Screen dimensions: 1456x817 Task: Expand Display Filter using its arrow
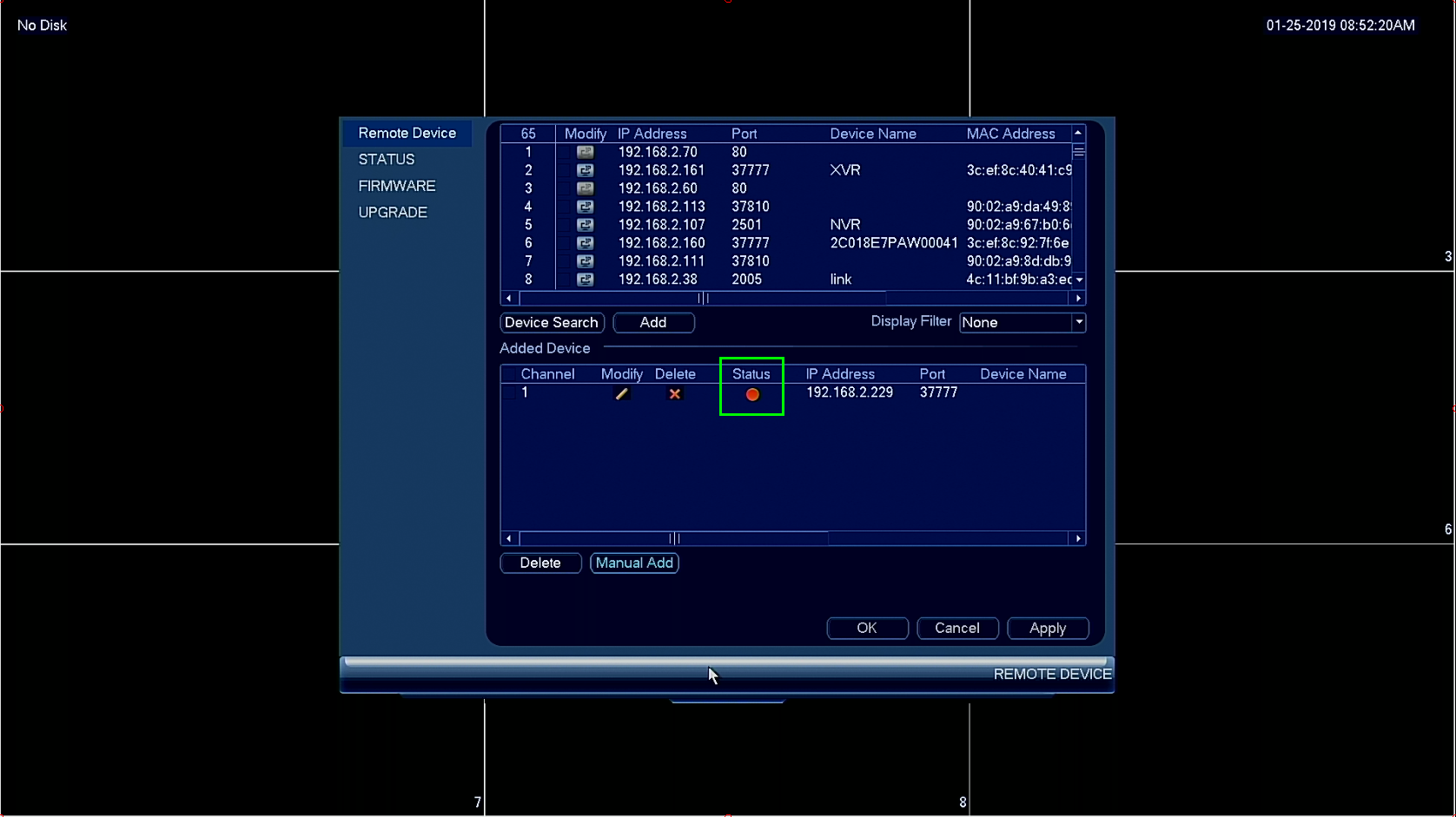[x=1079, y=322]
